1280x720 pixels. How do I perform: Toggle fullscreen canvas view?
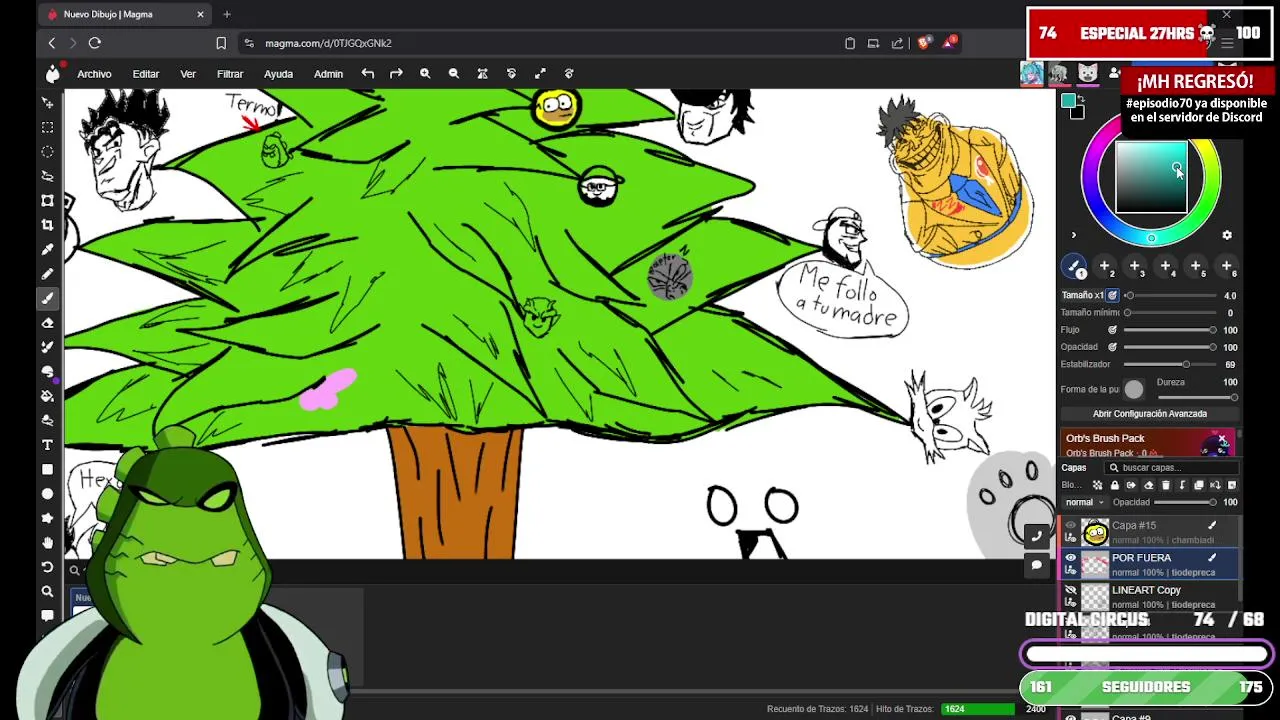pyautogui.click(x=540, y=73)
